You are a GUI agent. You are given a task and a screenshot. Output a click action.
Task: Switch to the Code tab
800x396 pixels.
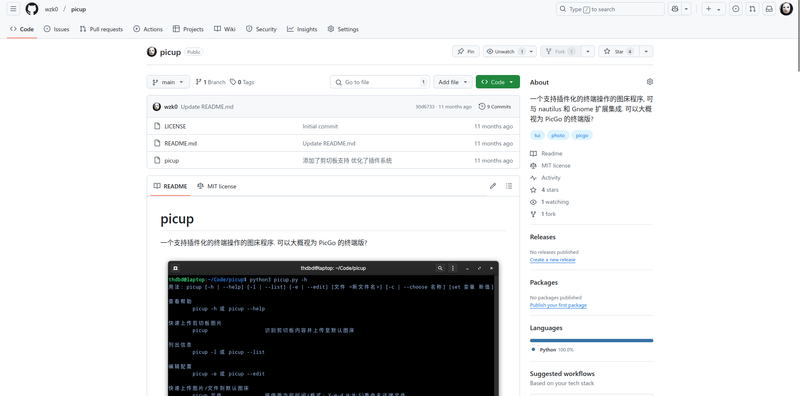[22, 29]
